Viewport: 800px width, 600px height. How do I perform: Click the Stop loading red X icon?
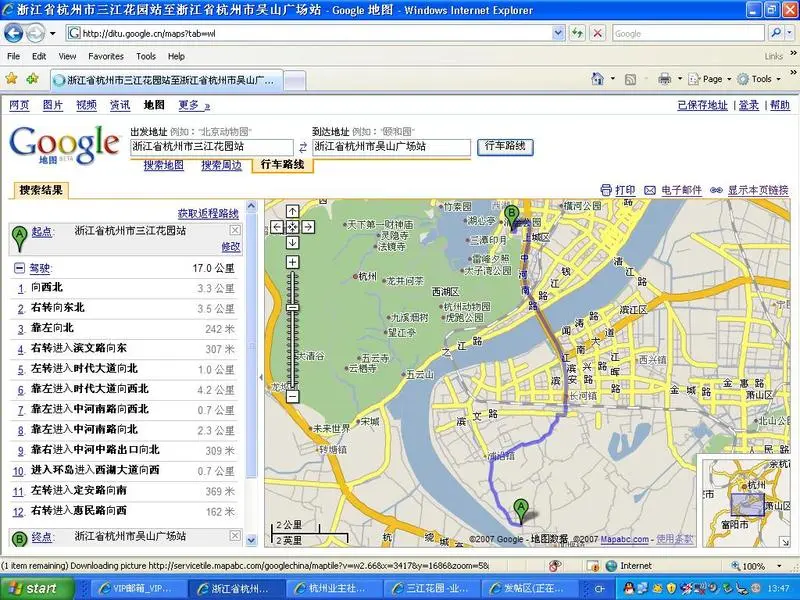click(x=597, y=34)
